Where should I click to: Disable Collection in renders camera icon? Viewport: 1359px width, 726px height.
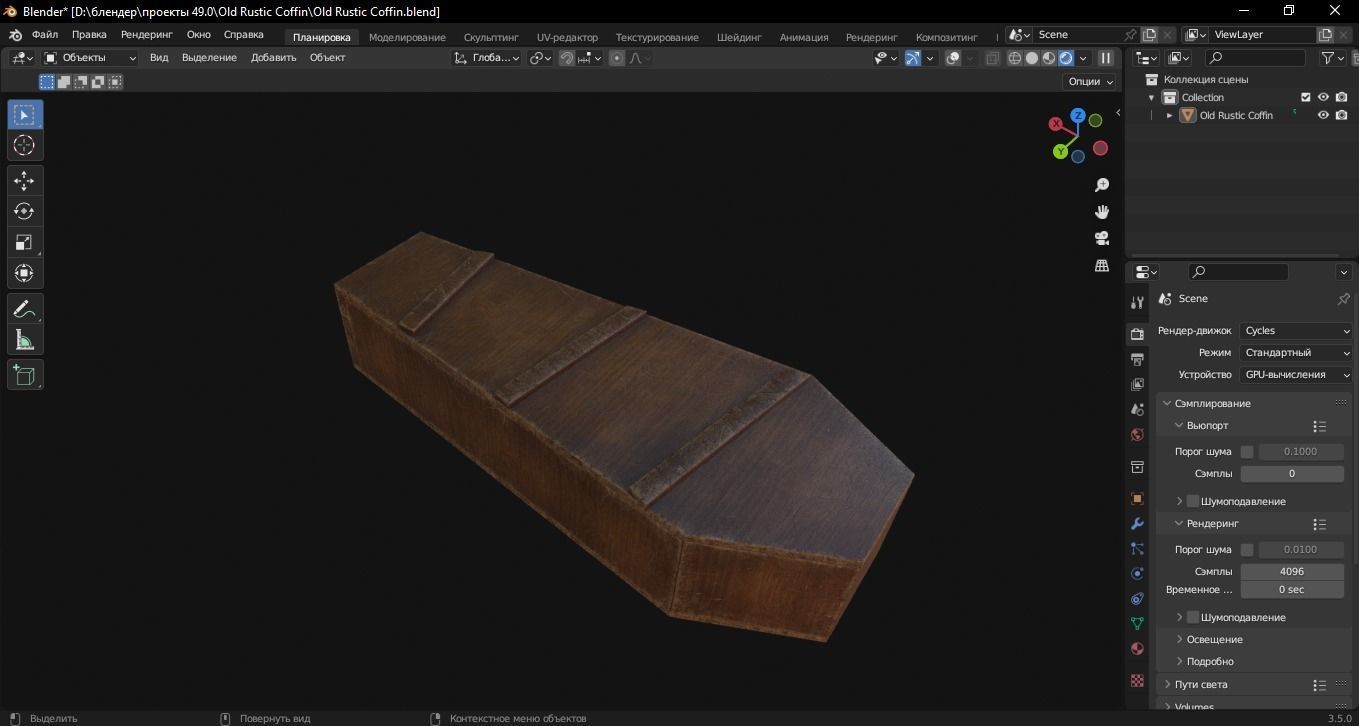[x=1341, y=97]
